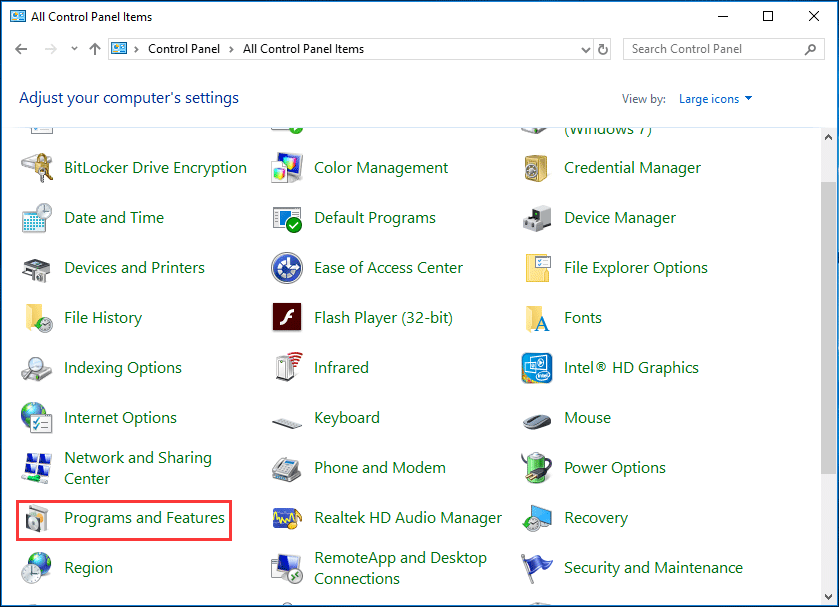The image size is (839, 607).
Task: Go back with the Back arrow button
Action: 21,49
